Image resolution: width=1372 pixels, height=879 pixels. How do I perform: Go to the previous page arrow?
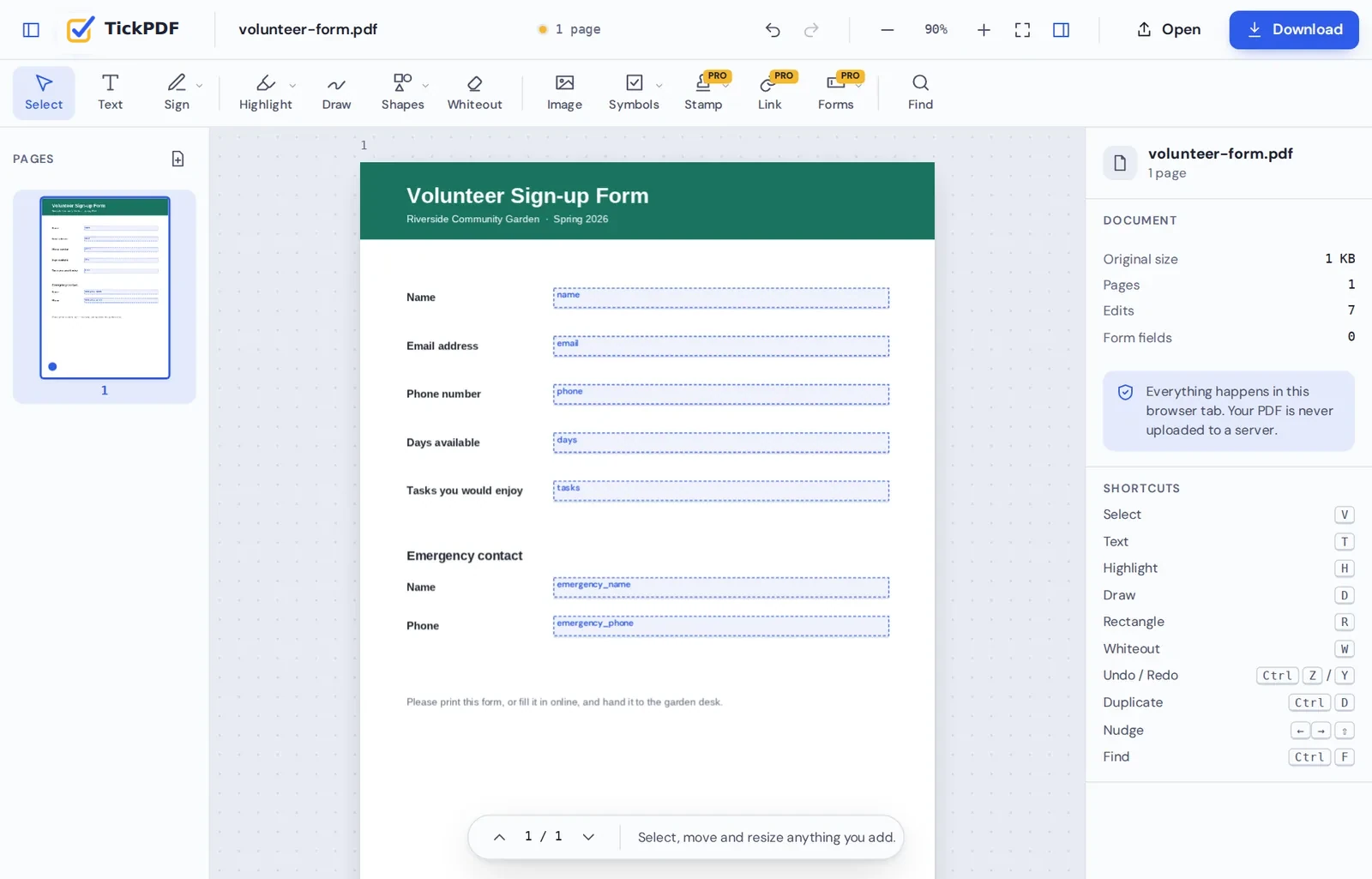tap(499, 837)
